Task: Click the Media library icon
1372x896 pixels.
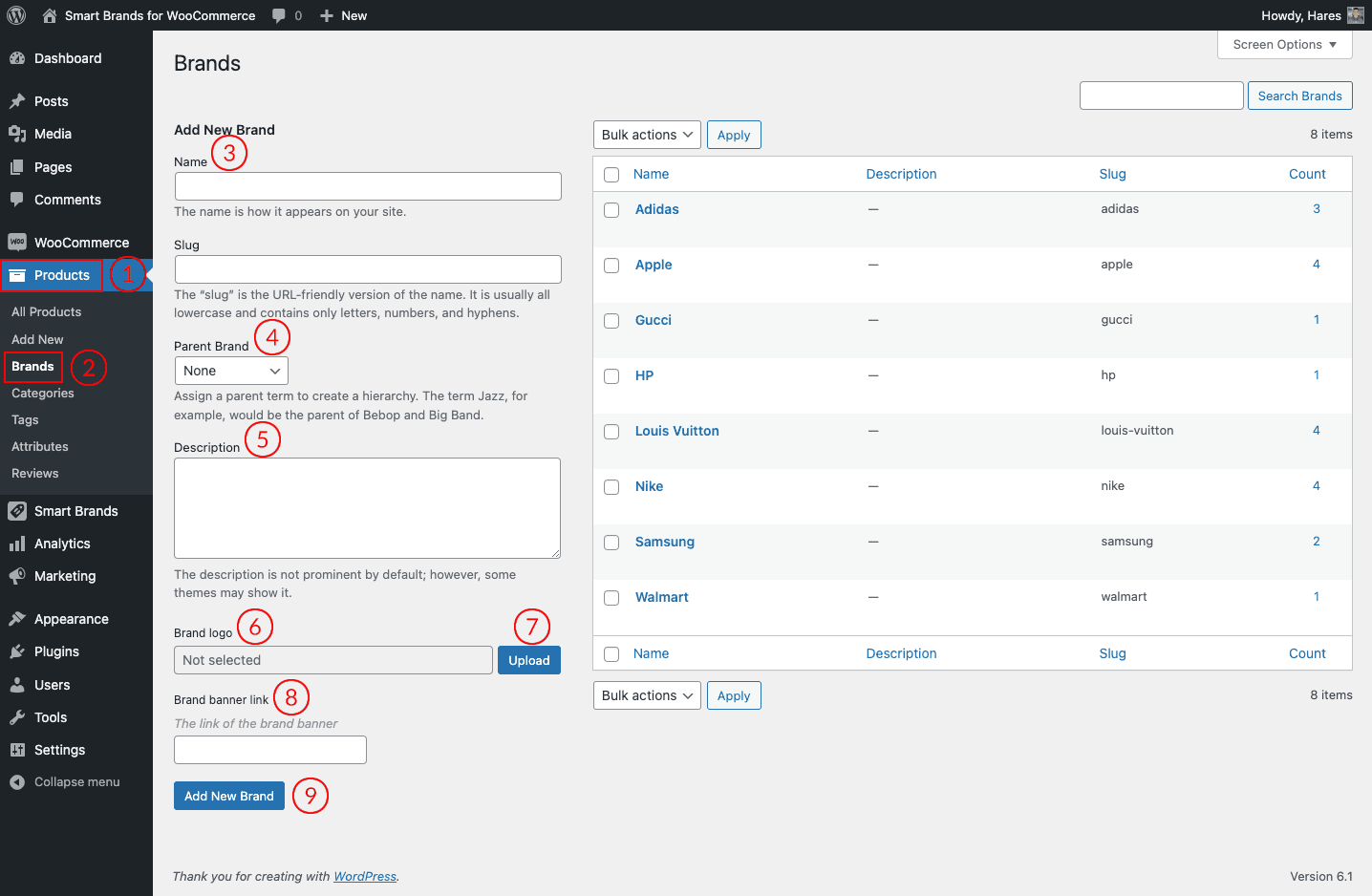Action: pos(17,134)
